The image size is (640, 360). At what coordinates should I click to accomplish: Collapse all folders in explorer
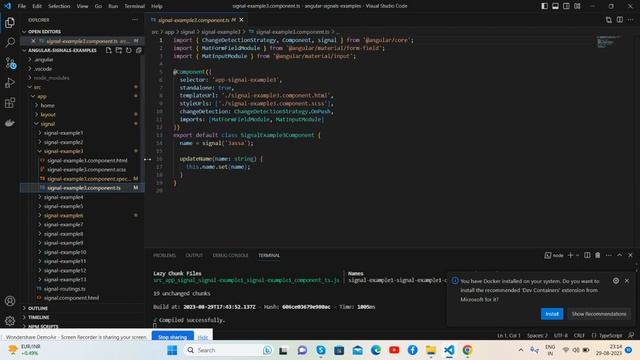pyautogui.click(x=139, y=50)
